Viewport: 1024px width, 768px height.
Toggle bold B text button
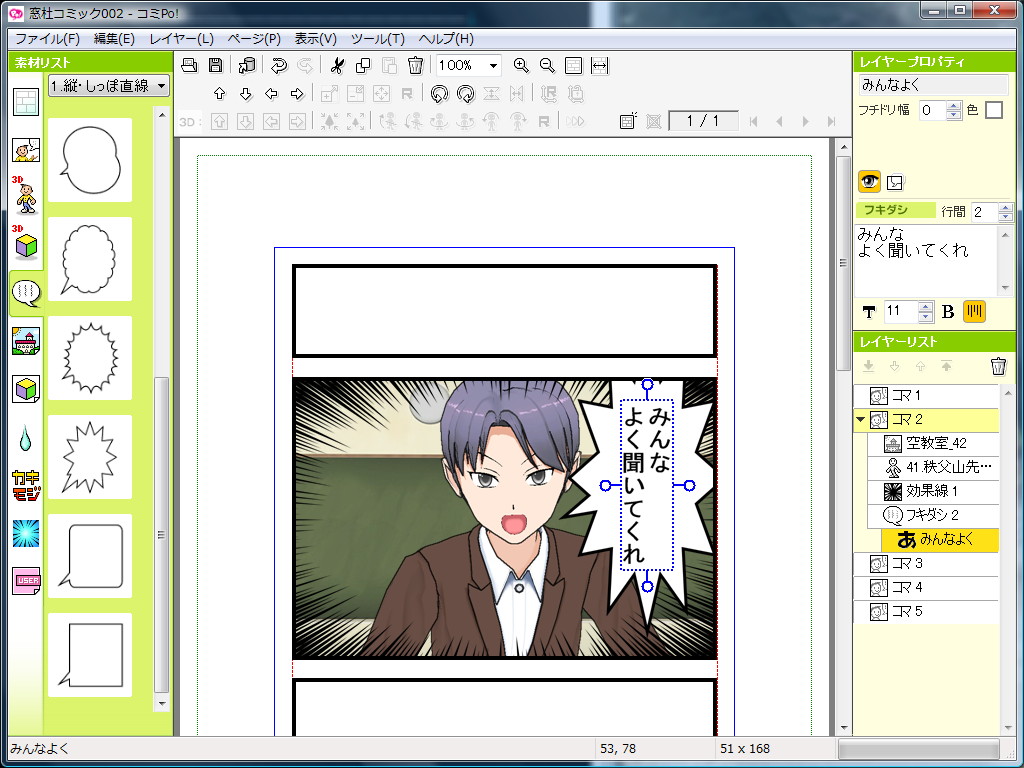pos(948,312)
